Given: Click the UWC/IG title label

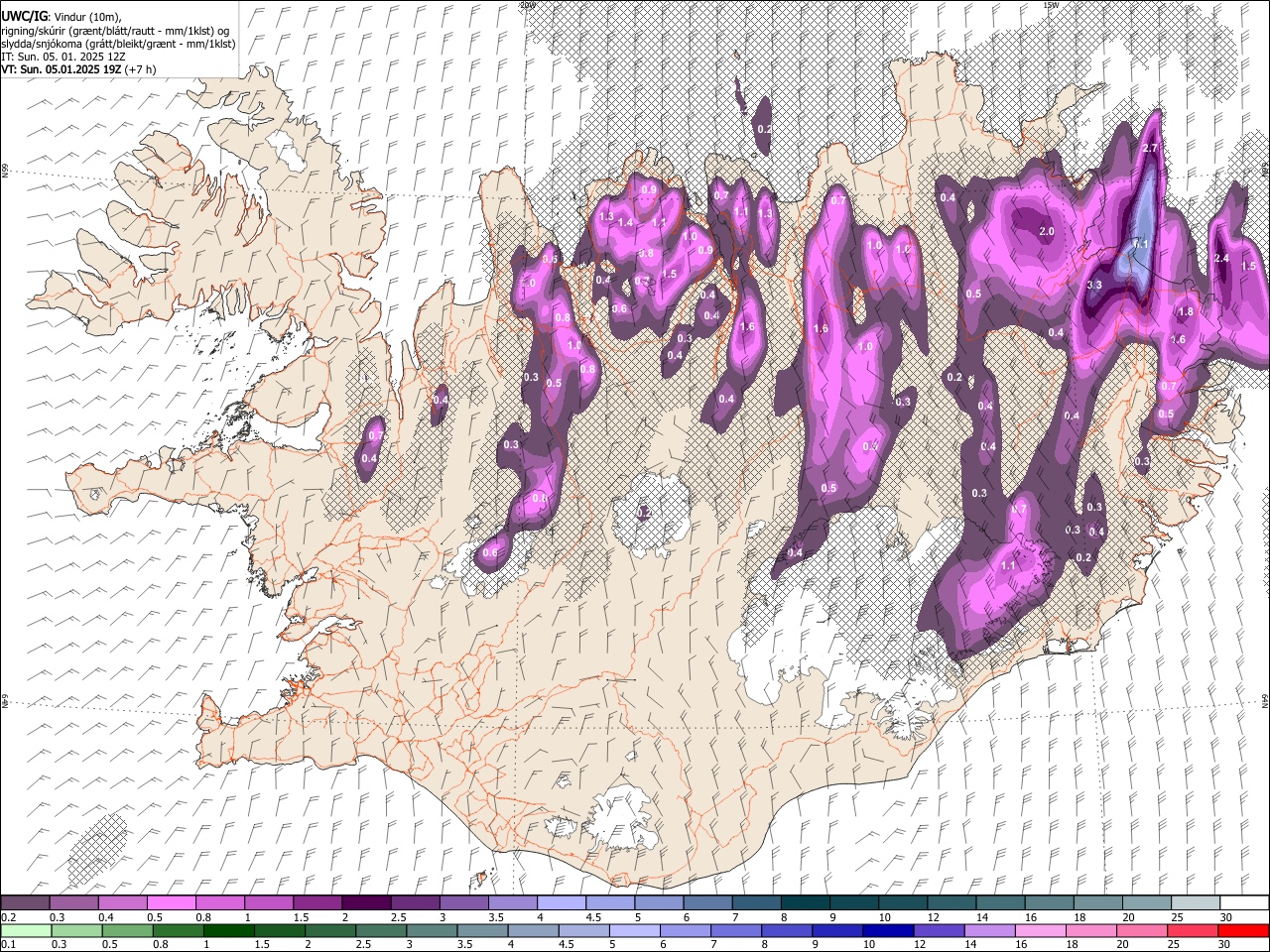Looking at the screenshot, I should click(x=24, y=17).
